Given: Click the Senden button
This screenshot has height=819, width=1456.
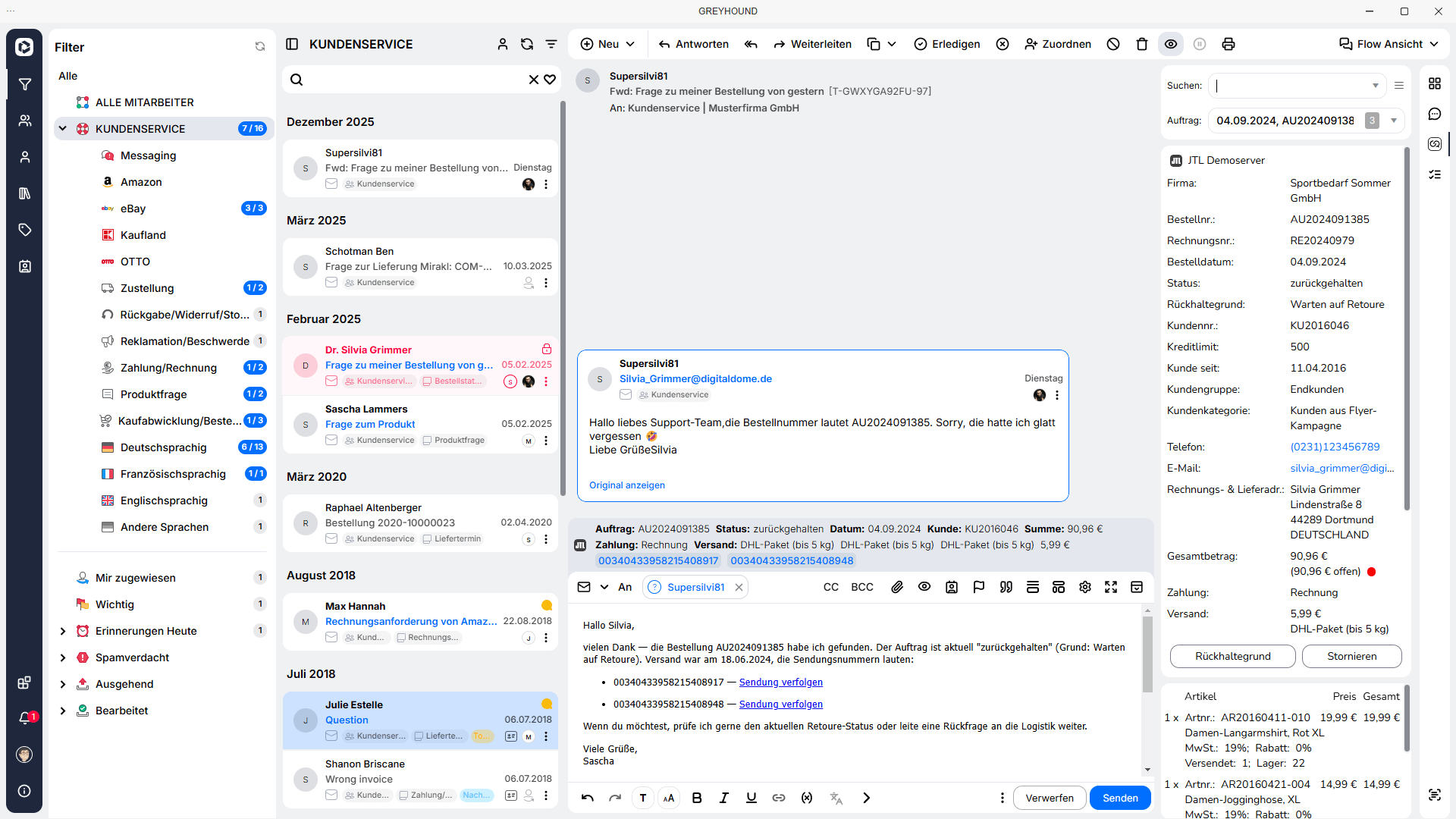Looking at the screenshot, I should point(1119,798).
